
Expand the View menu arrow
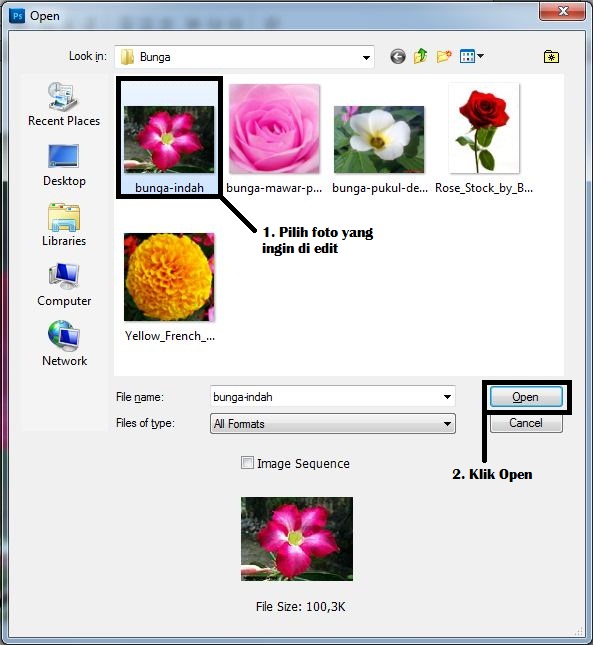(x=480, y=56)
